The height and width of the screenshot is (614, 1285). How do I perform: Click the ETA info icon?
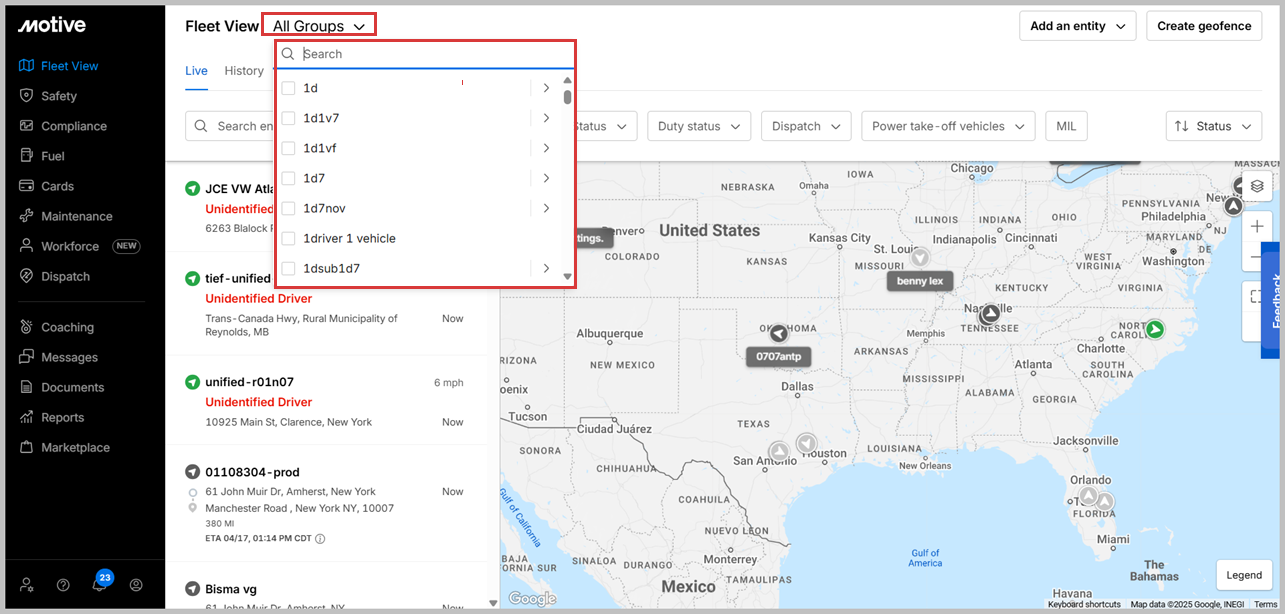click(320, 539)
